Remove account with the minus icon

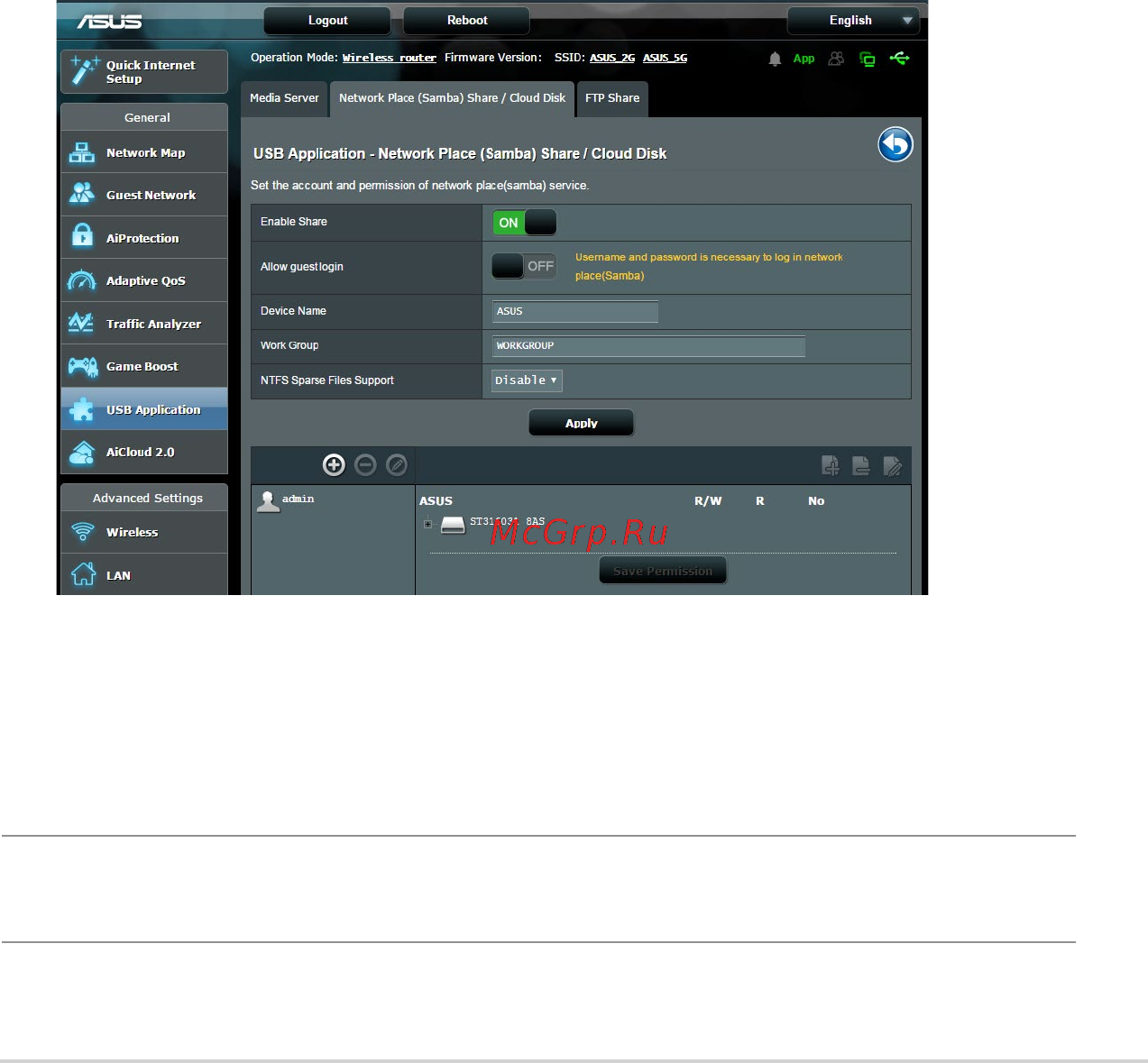(x=365, y=464)
